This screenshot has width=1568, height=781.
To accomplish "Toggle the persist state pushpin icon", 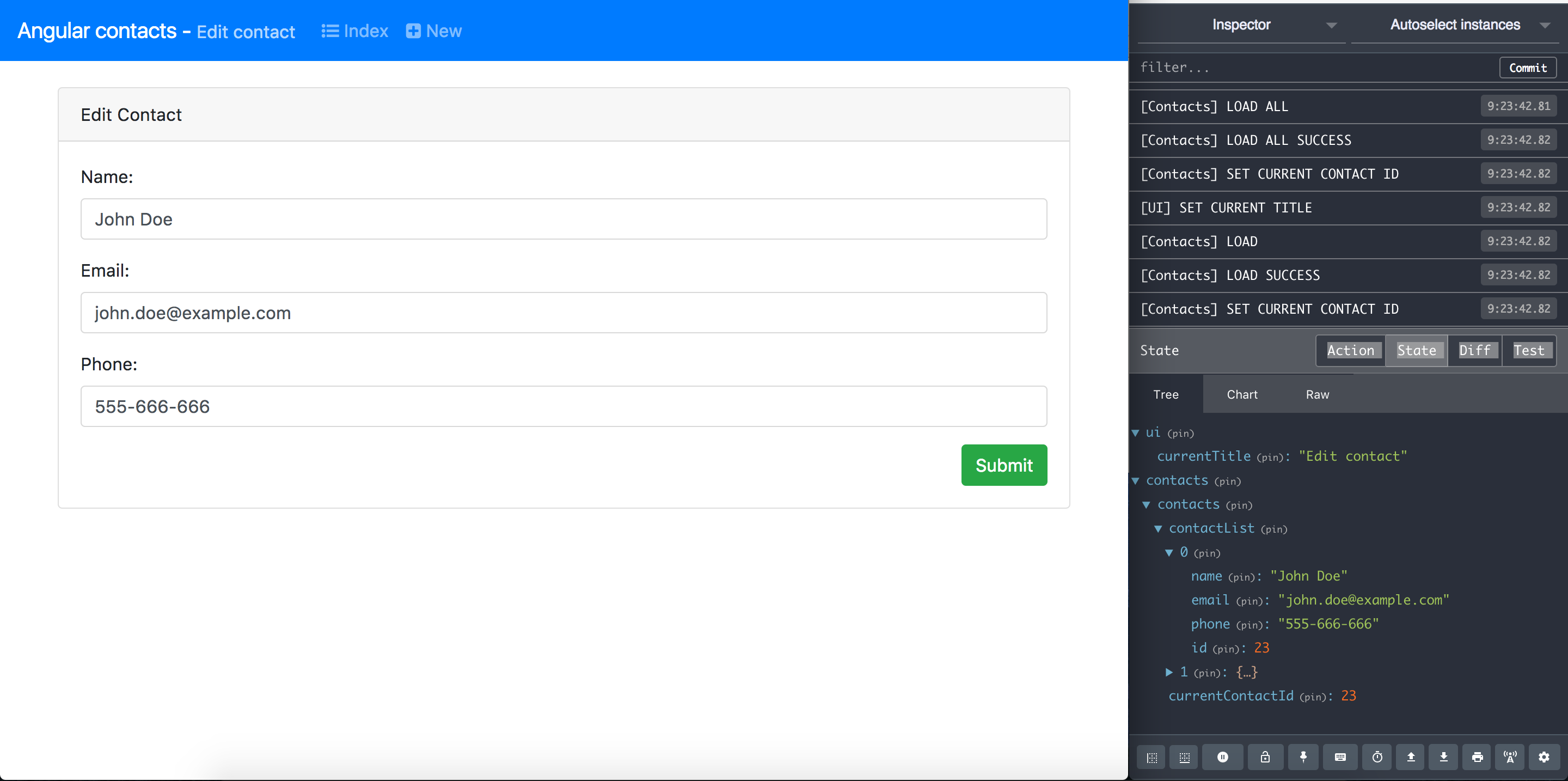I will (x=1303, y=757).
